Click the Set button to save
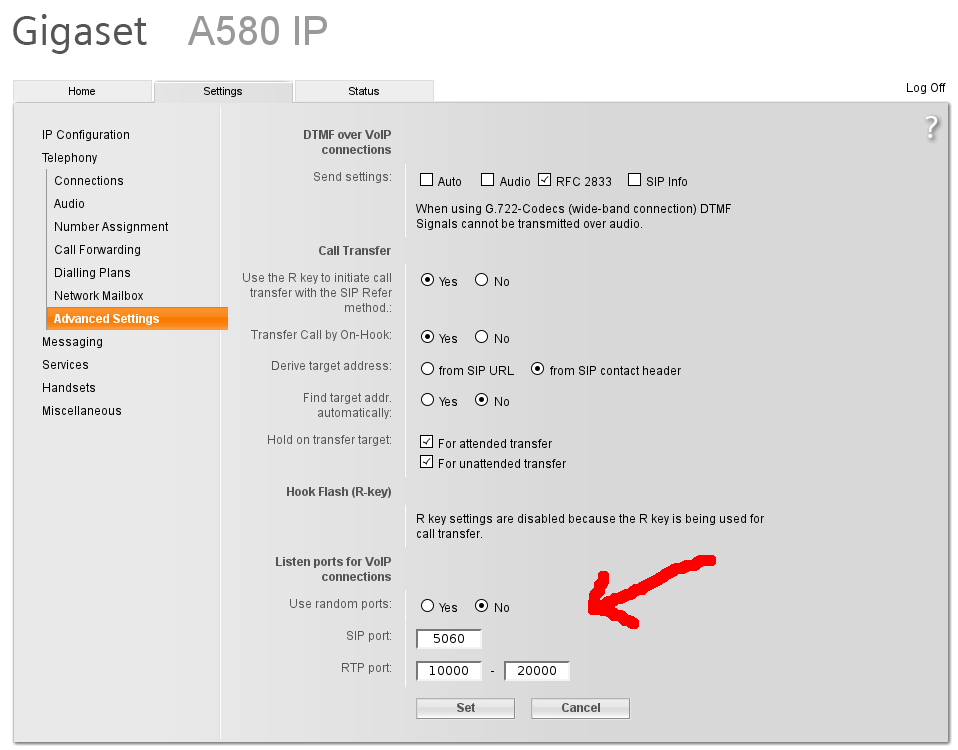This screenshot has width=958, height=750. tap(465, 708)
